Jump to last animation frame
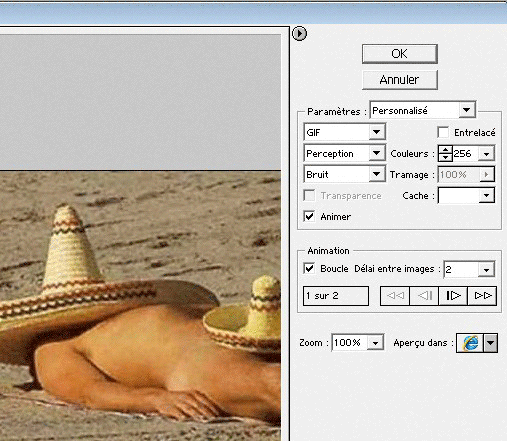 (482, 296)
